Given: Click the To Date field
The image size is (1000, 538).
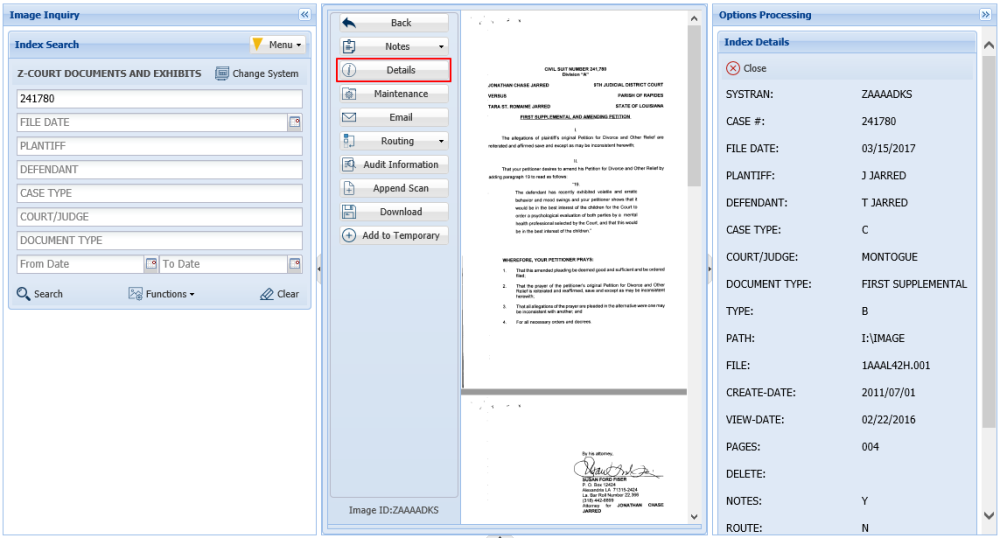Looking at the screenshot, I should tap(223, 264).
